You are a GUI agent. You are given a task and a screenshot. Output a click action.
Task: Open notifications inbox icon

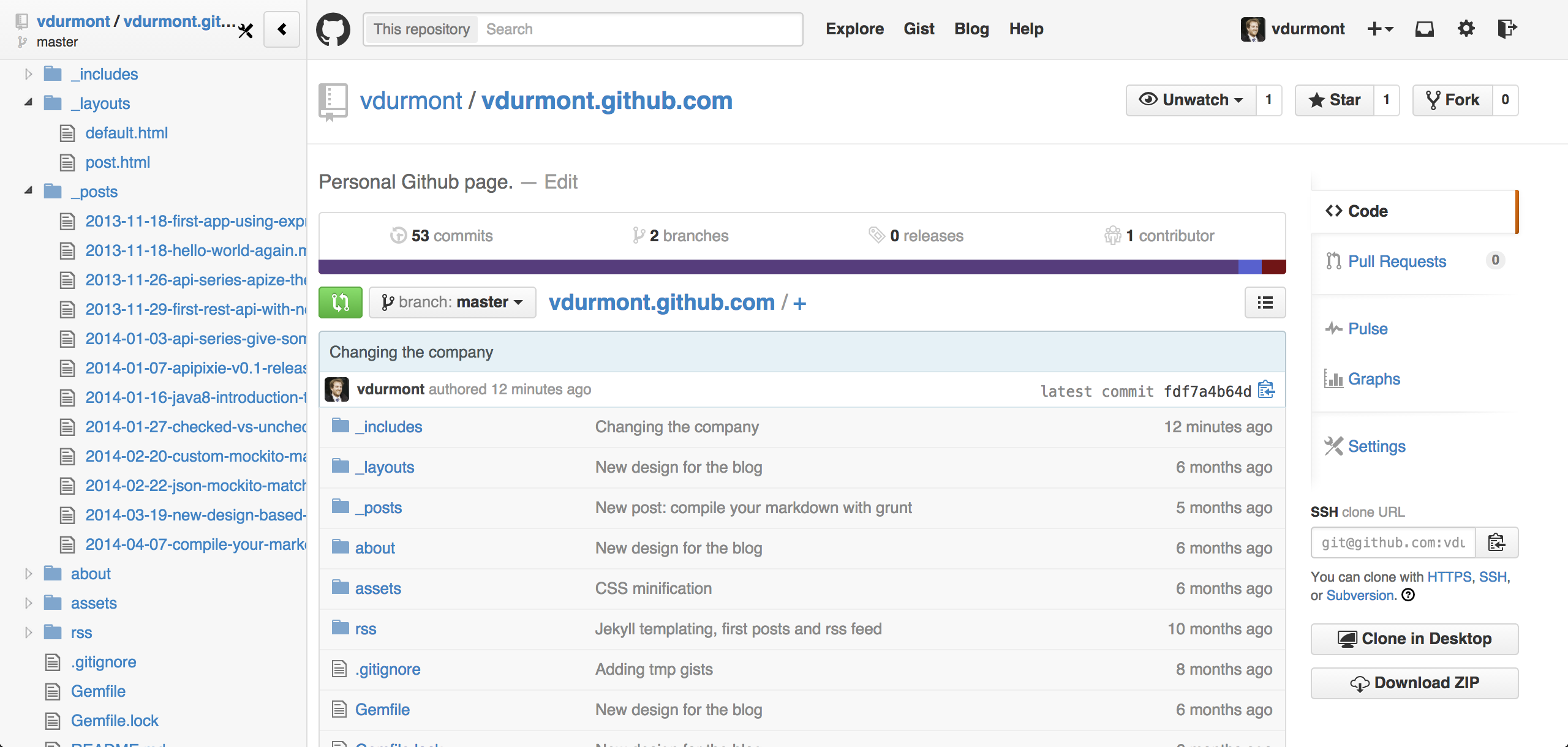[1424, 29]
